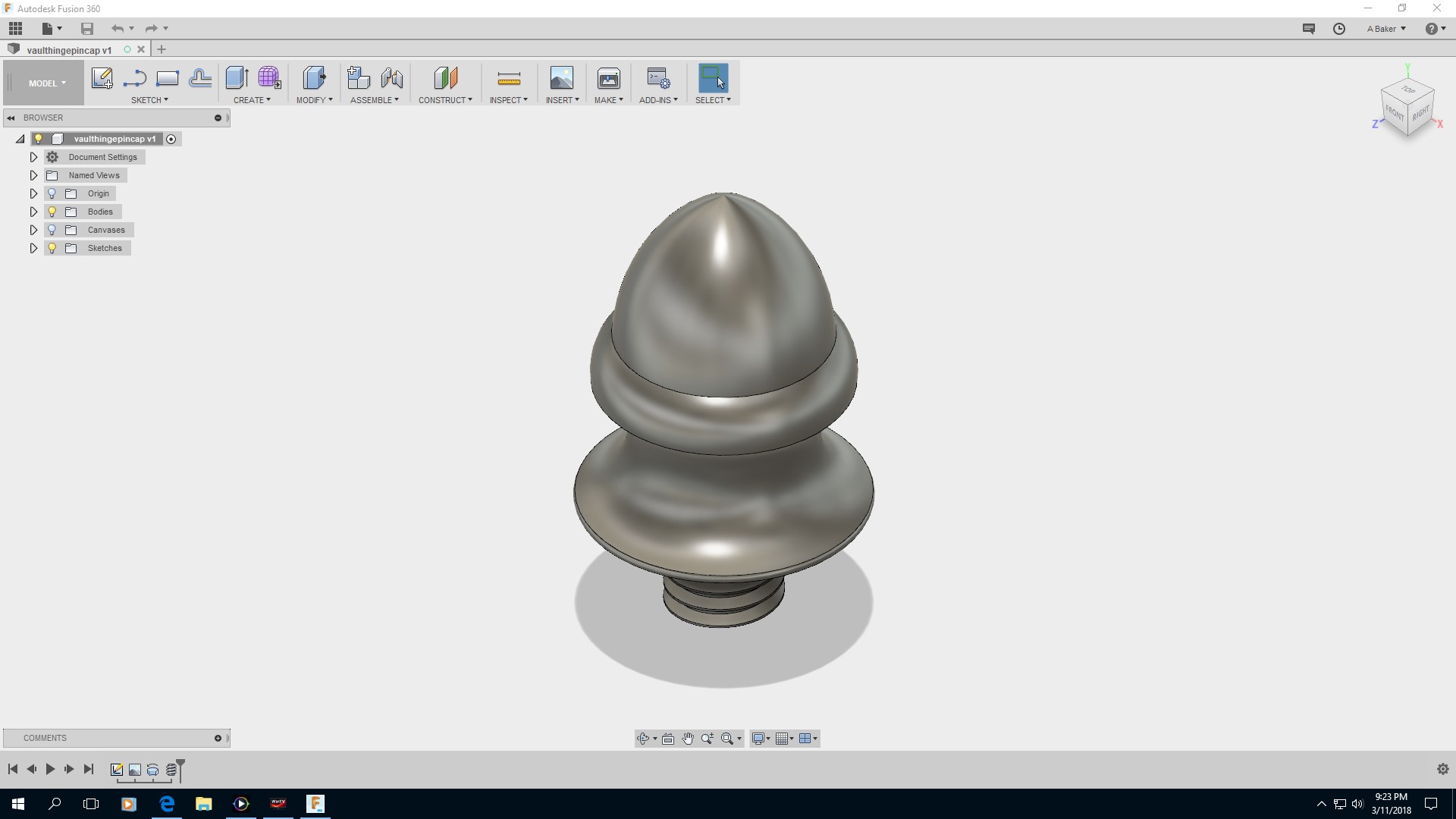Select the Joint assemble icon

click(392, 78)
